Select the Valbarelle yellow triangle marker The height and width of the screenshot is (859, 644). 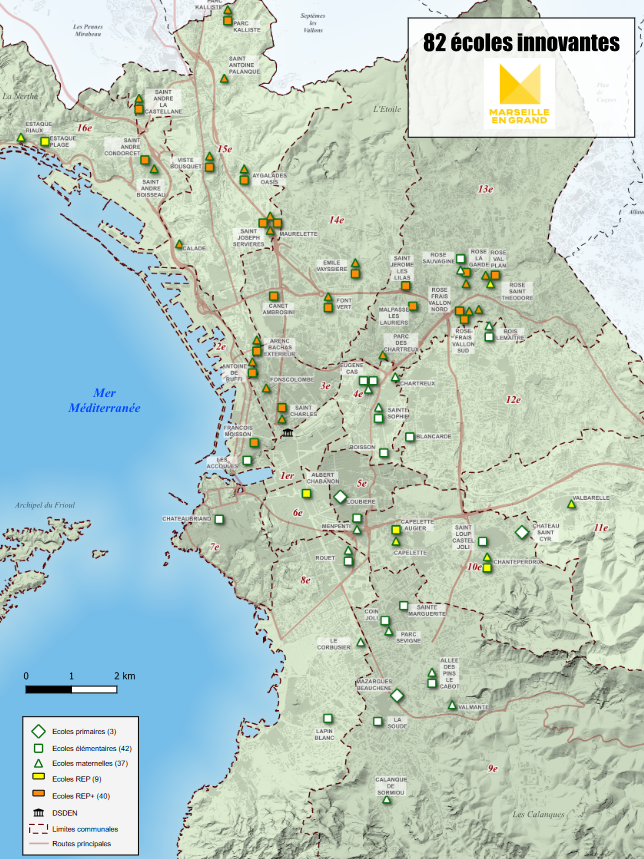(x=571, y=503)
